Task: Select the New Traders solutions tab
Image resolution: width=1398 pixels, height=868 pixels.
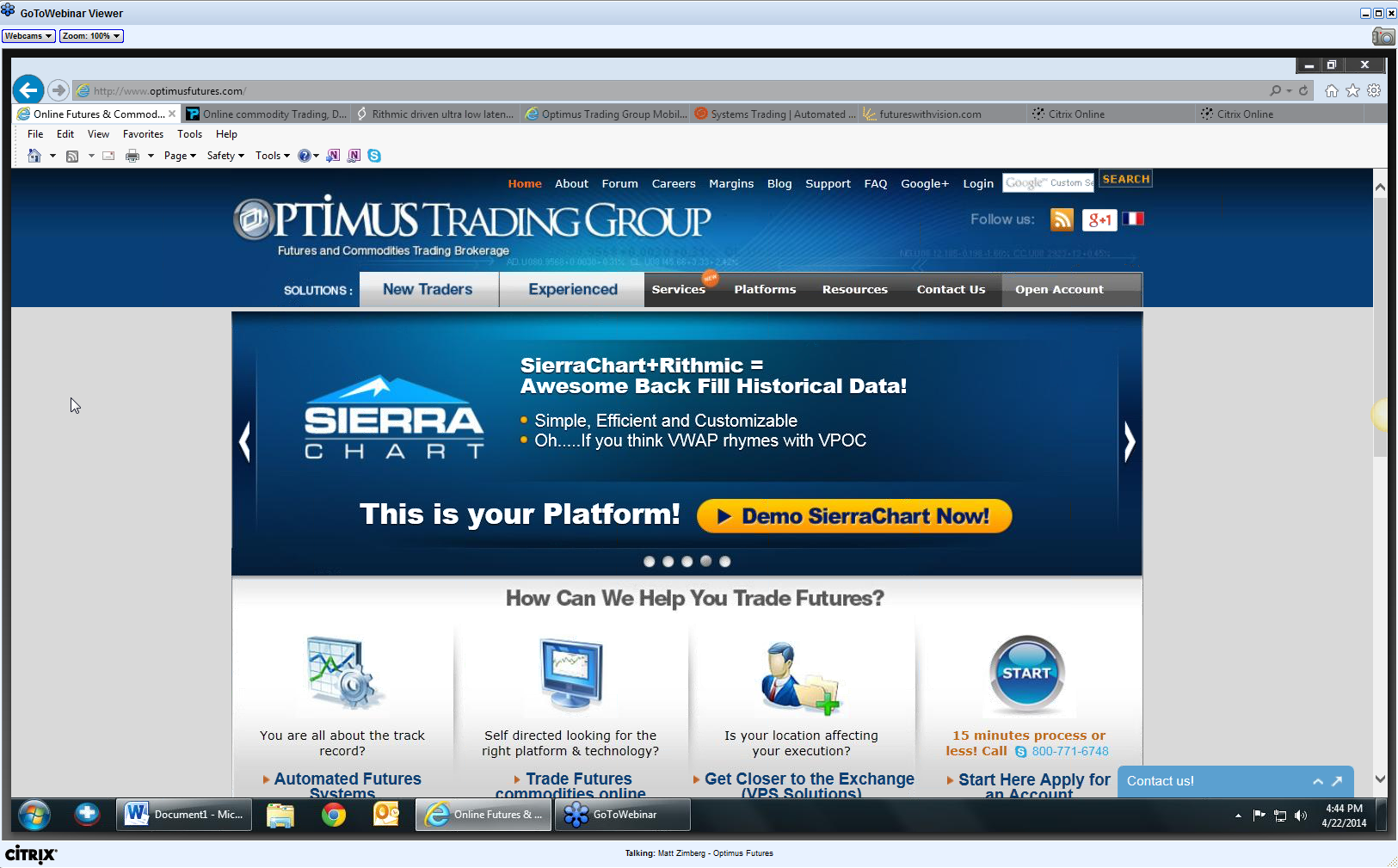Action: (428, 289)
